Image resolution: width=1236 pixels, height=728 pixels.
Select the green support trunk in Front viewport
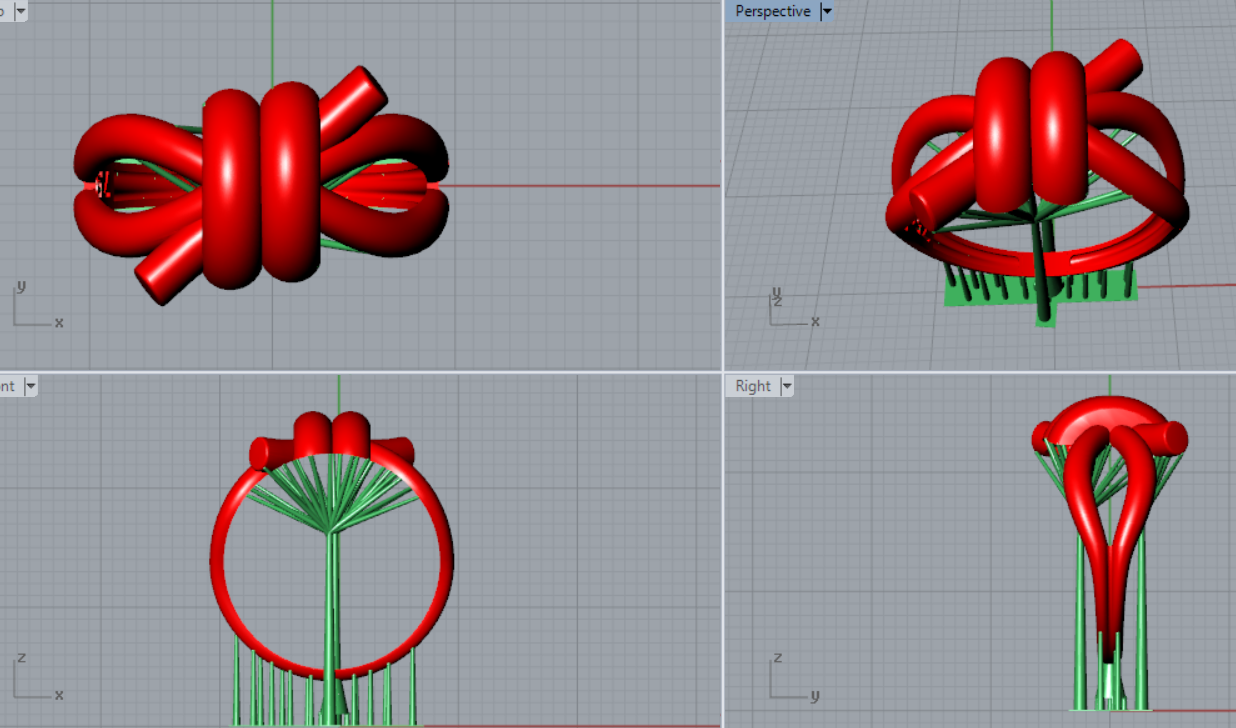(x=331, y=600)
